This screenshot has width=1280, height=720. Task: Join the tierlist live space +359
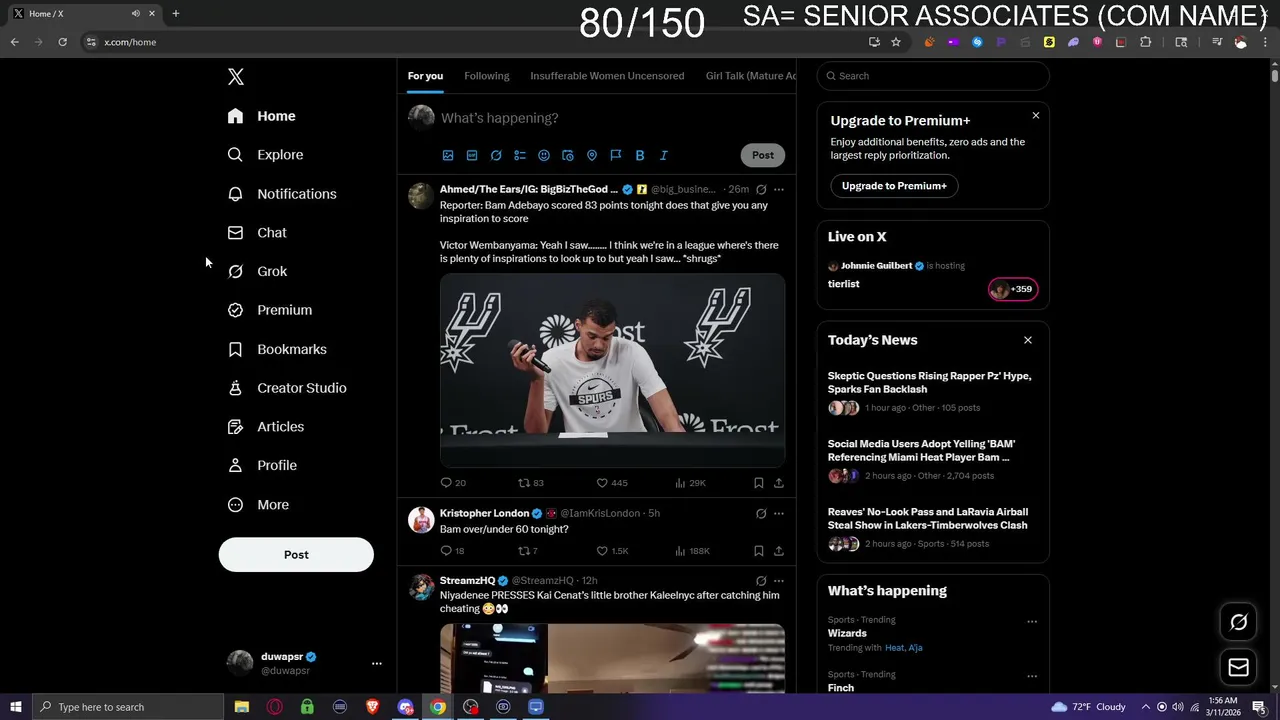1013,289
